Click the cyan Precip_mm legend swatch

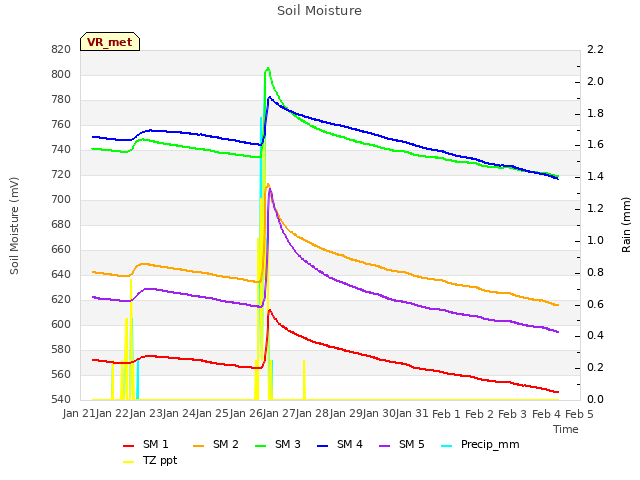(x=447, y=446)
